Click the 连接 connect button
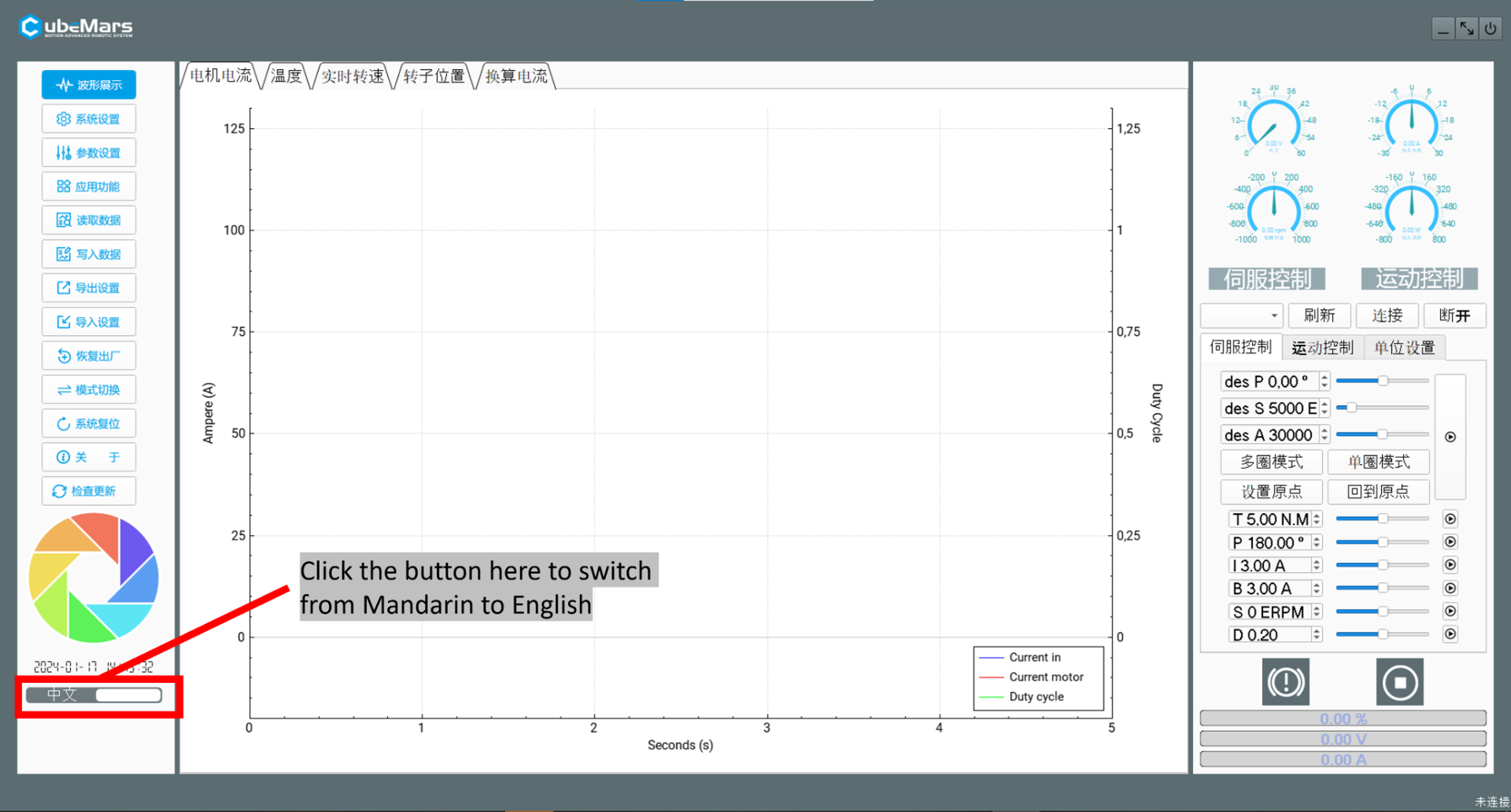 [1387, 316]
